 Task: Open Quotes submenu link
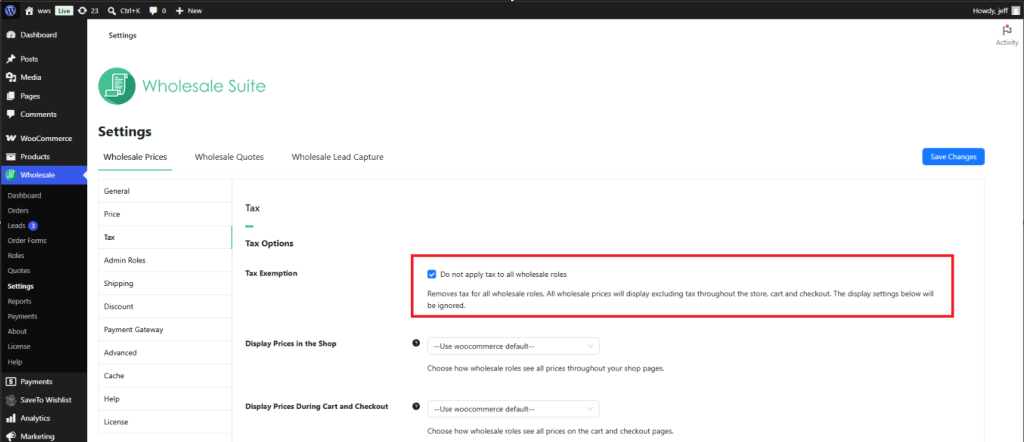pos(18,270)
